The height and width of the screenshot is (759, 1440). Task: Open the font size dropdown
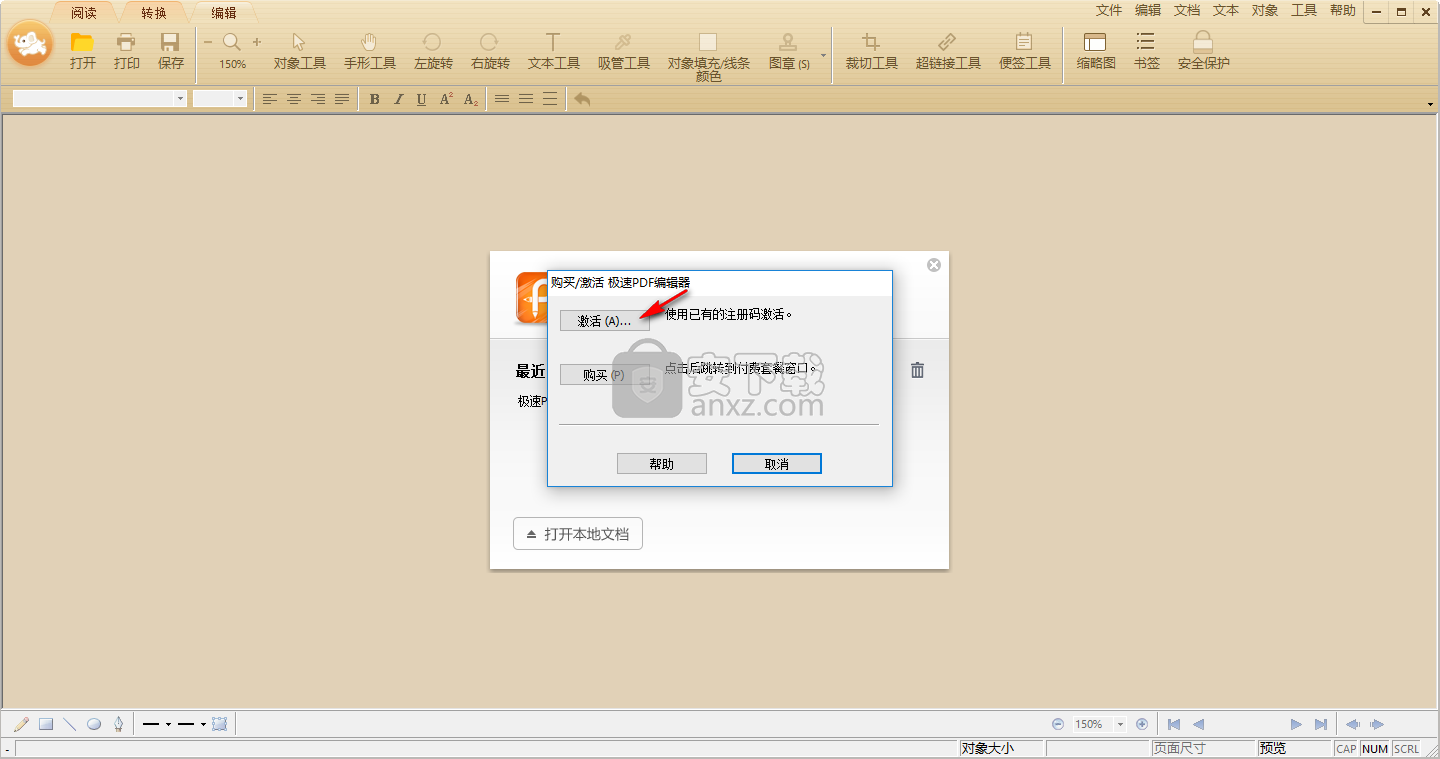coord(240,99)
